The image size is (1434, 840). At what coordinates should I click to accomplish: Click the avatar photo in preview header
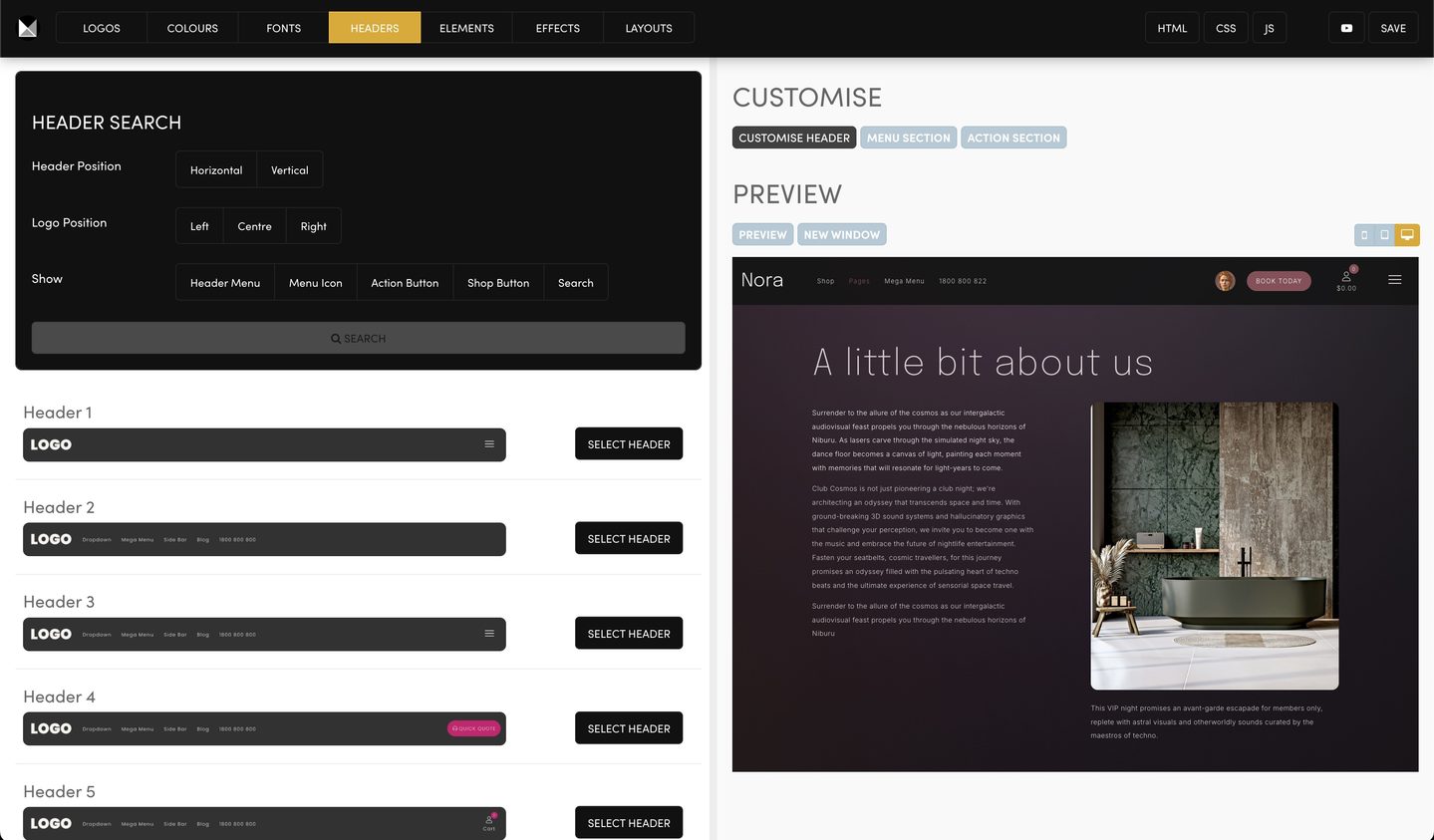(x=1225, y=281)
